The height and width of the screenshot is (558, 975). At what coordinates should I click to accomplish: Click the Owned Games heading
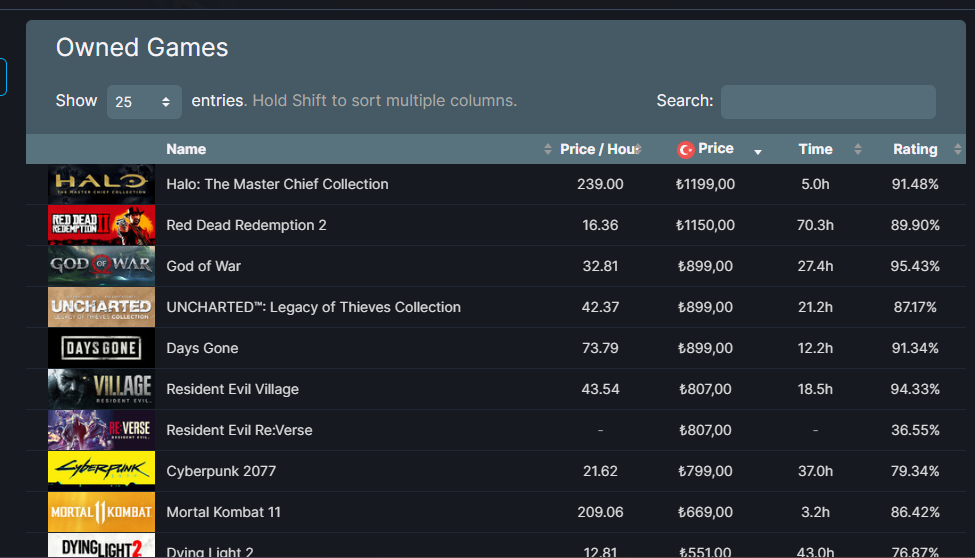[142, 48]
